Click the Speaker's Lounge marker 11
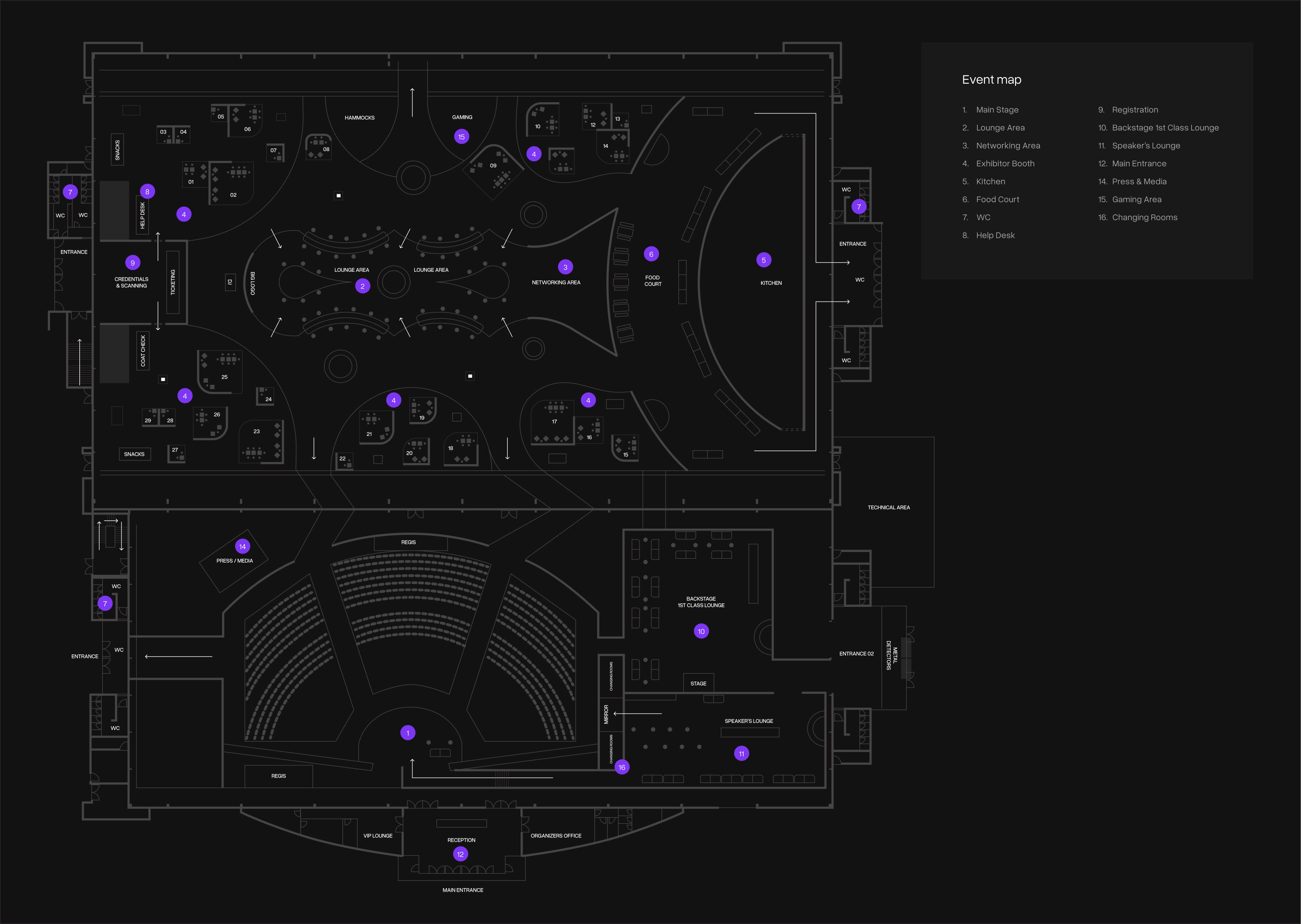The image size is (1301, 924). click(x=741, y=753)
